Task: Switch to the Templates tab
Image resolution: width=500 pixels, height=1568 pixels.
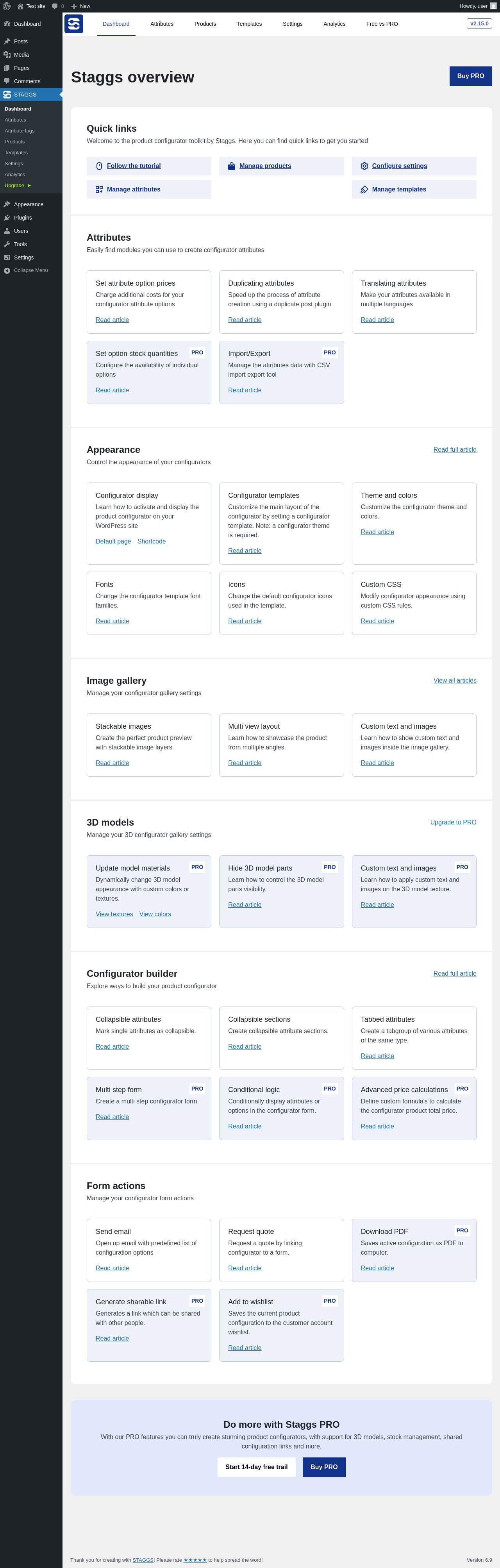Action: (x=249, y=24)
